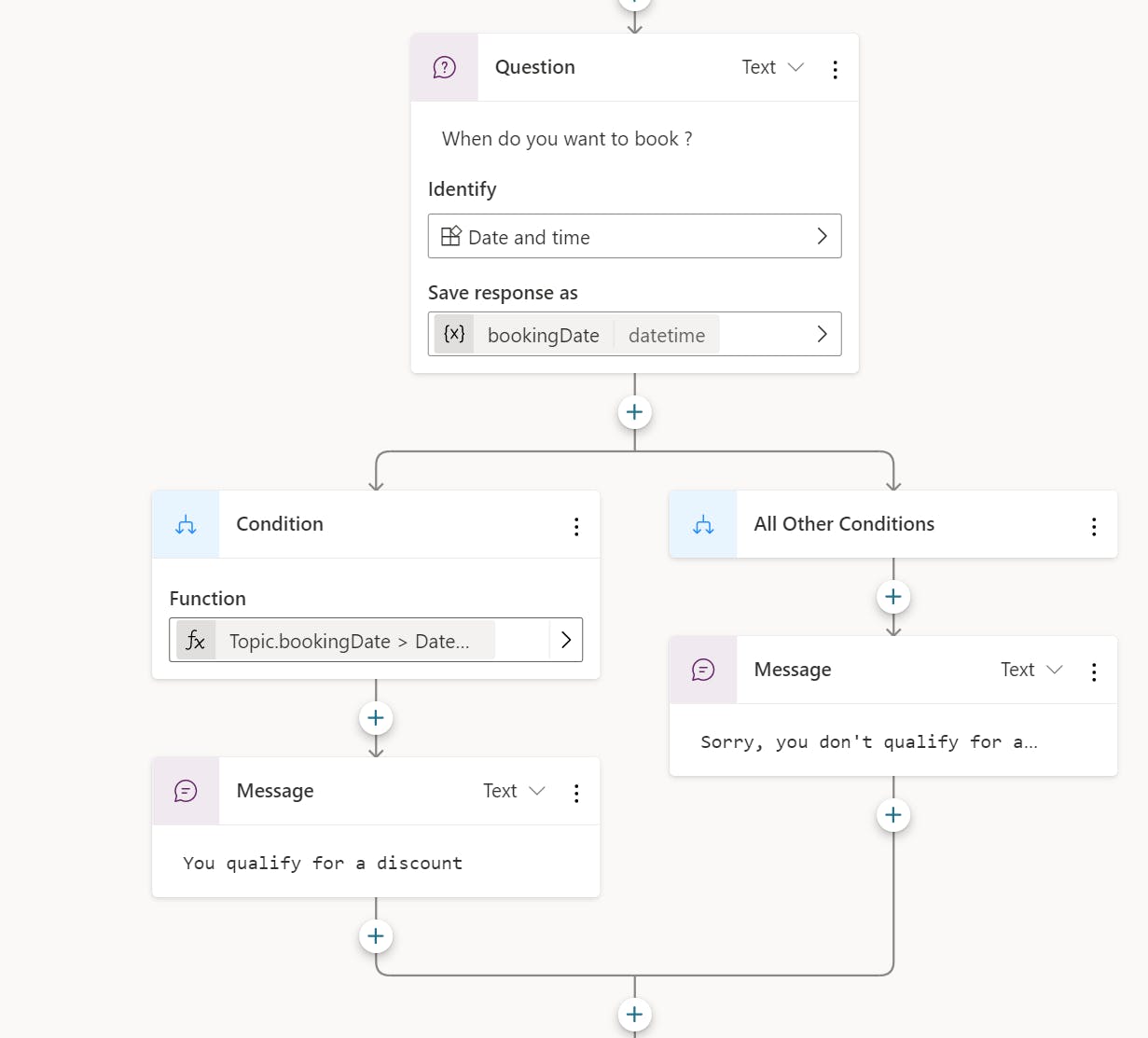Image resolution: width=1148 pixels, height=1038 pixels.
Task: Click the fx formula icon in Condition
Action: [x=196, y=641]
